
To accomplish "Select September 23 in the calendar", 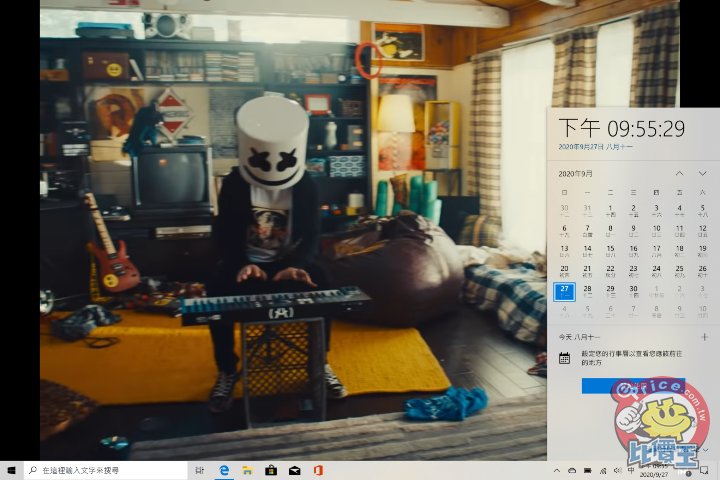I will [633, 271].
